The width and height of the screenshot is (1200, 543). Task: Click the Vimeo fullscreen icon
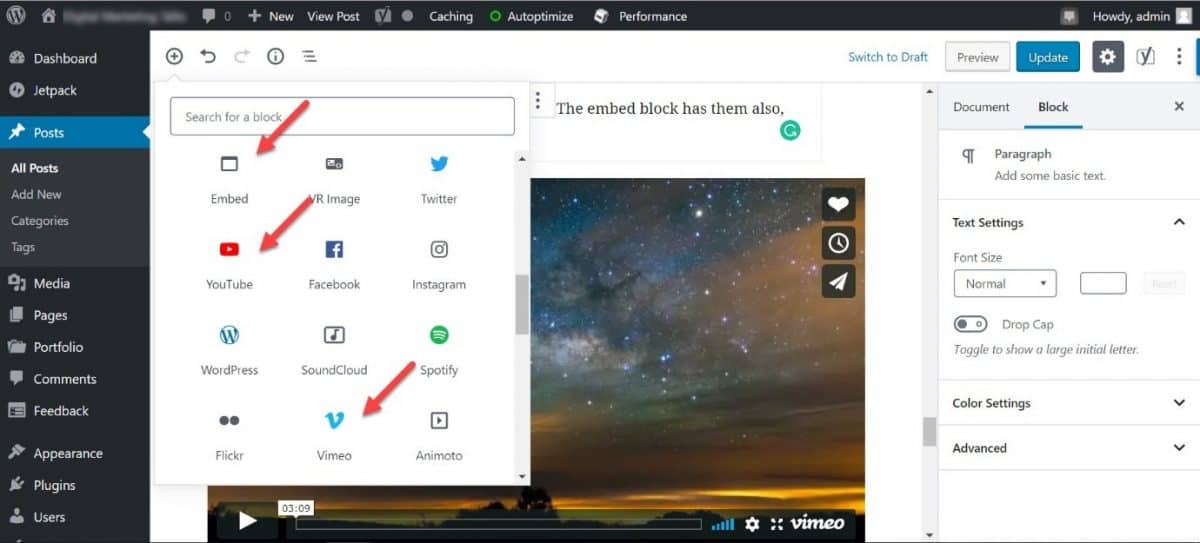[x=776, y=524]
